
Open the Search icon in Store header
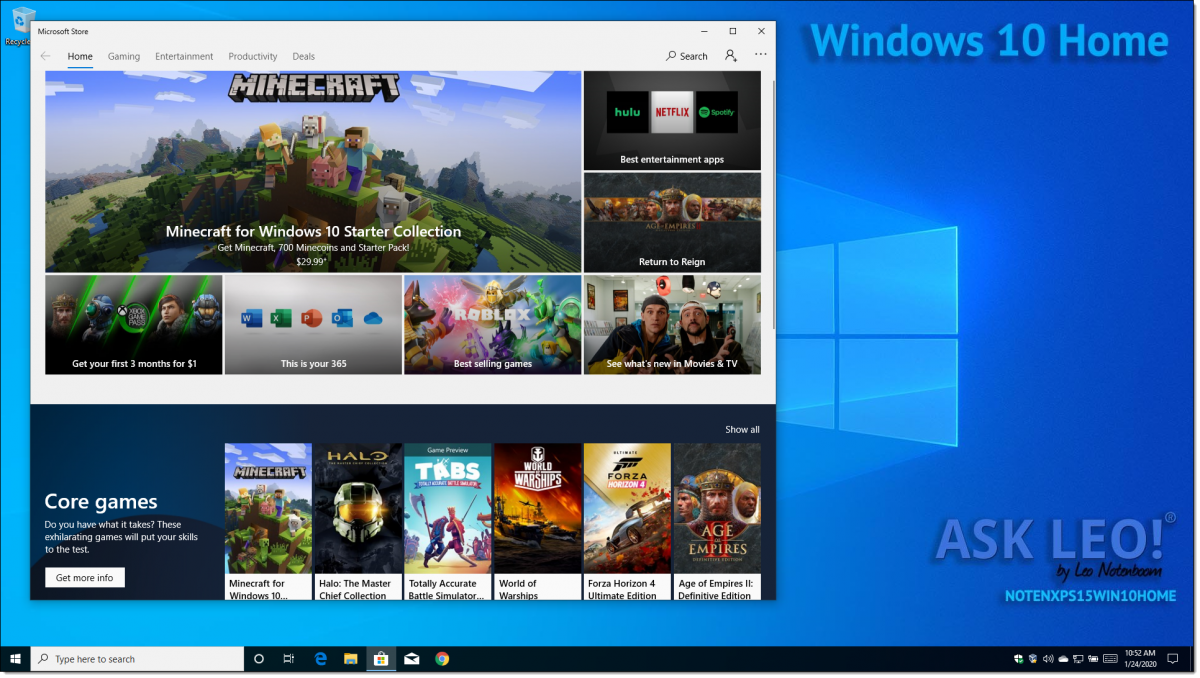click(x=687, y=56)
